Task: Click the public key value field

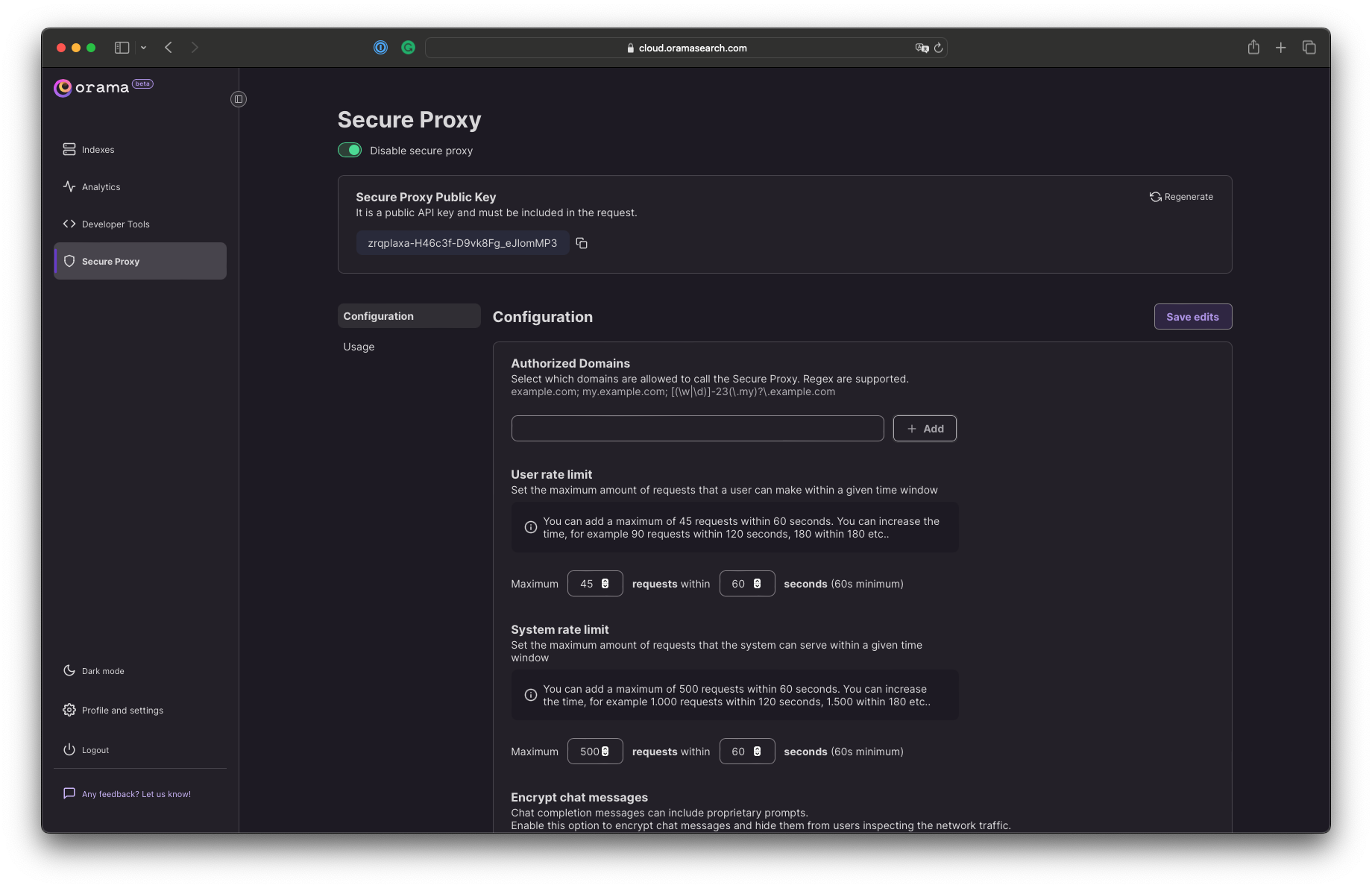Action: click(462, 243)
